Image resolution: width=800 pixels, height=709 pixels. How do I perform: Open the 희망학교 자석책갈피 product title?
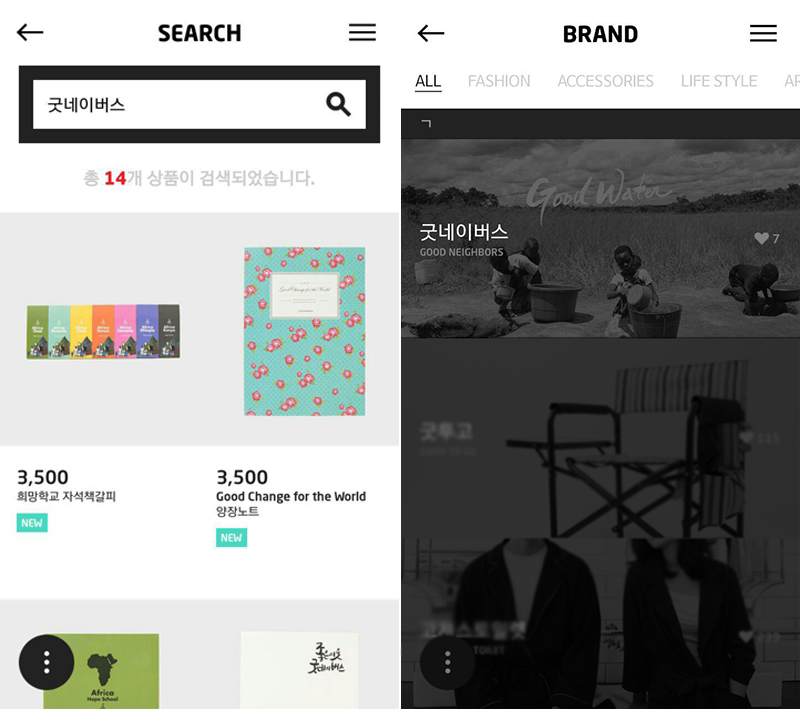(66, 496)
